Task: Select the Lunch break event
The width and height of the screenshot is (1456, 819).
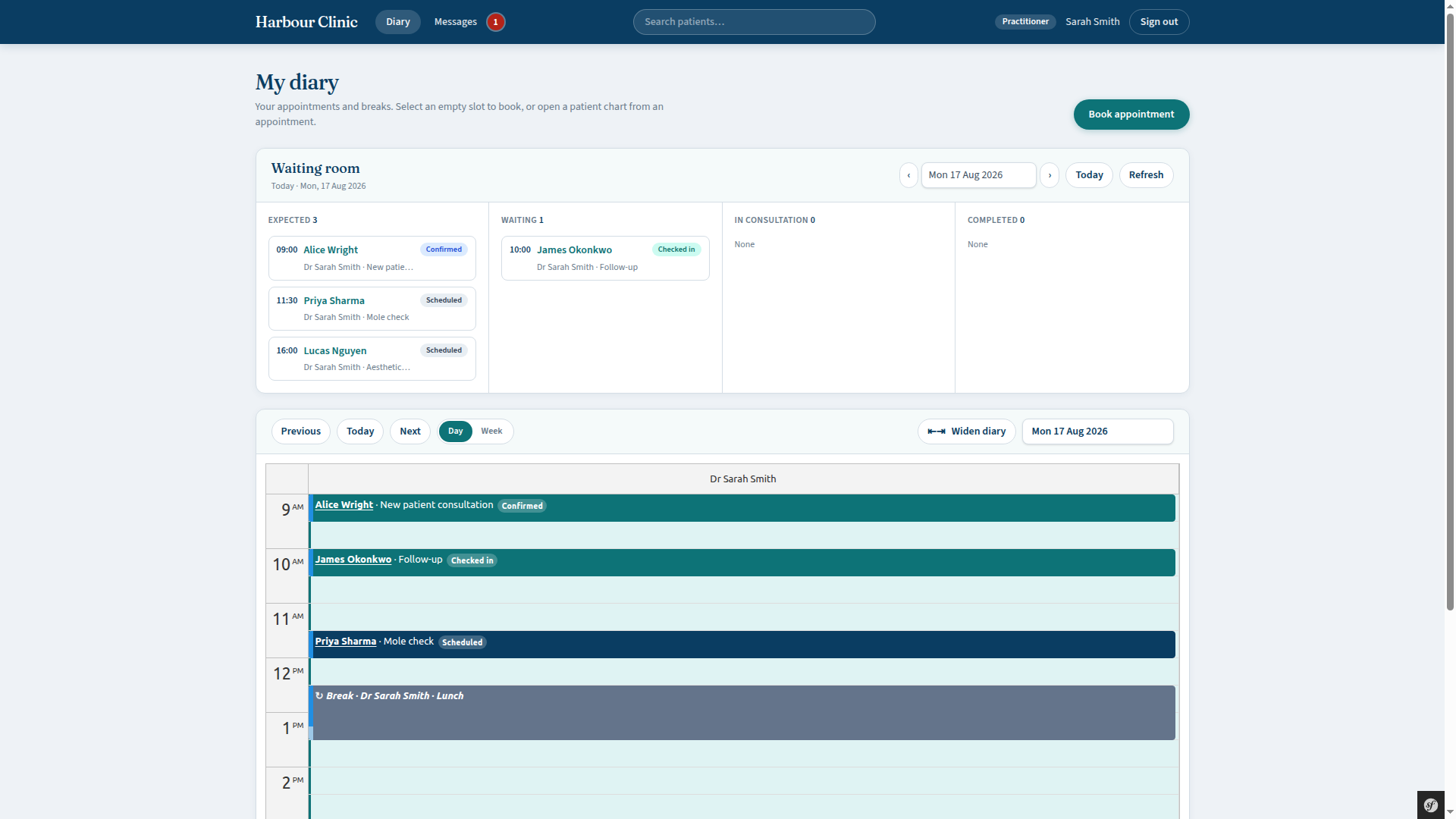Action: point(742,713)
